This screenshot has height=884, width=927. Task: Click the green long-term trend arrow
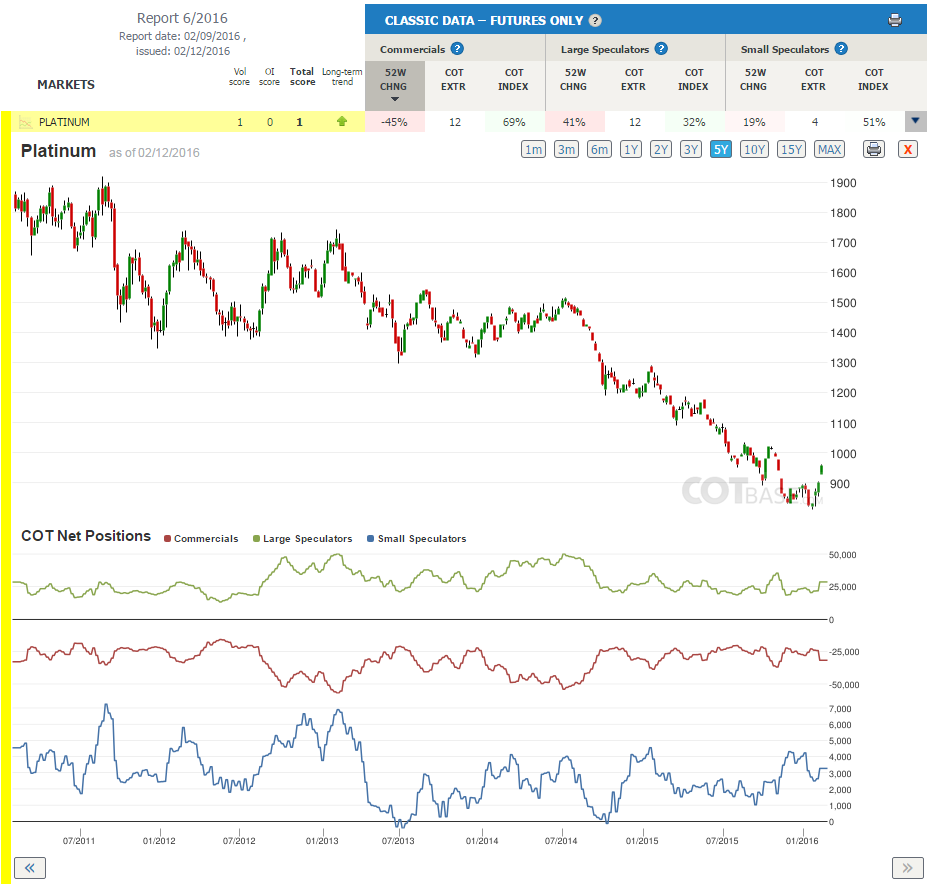pos(342,121)
